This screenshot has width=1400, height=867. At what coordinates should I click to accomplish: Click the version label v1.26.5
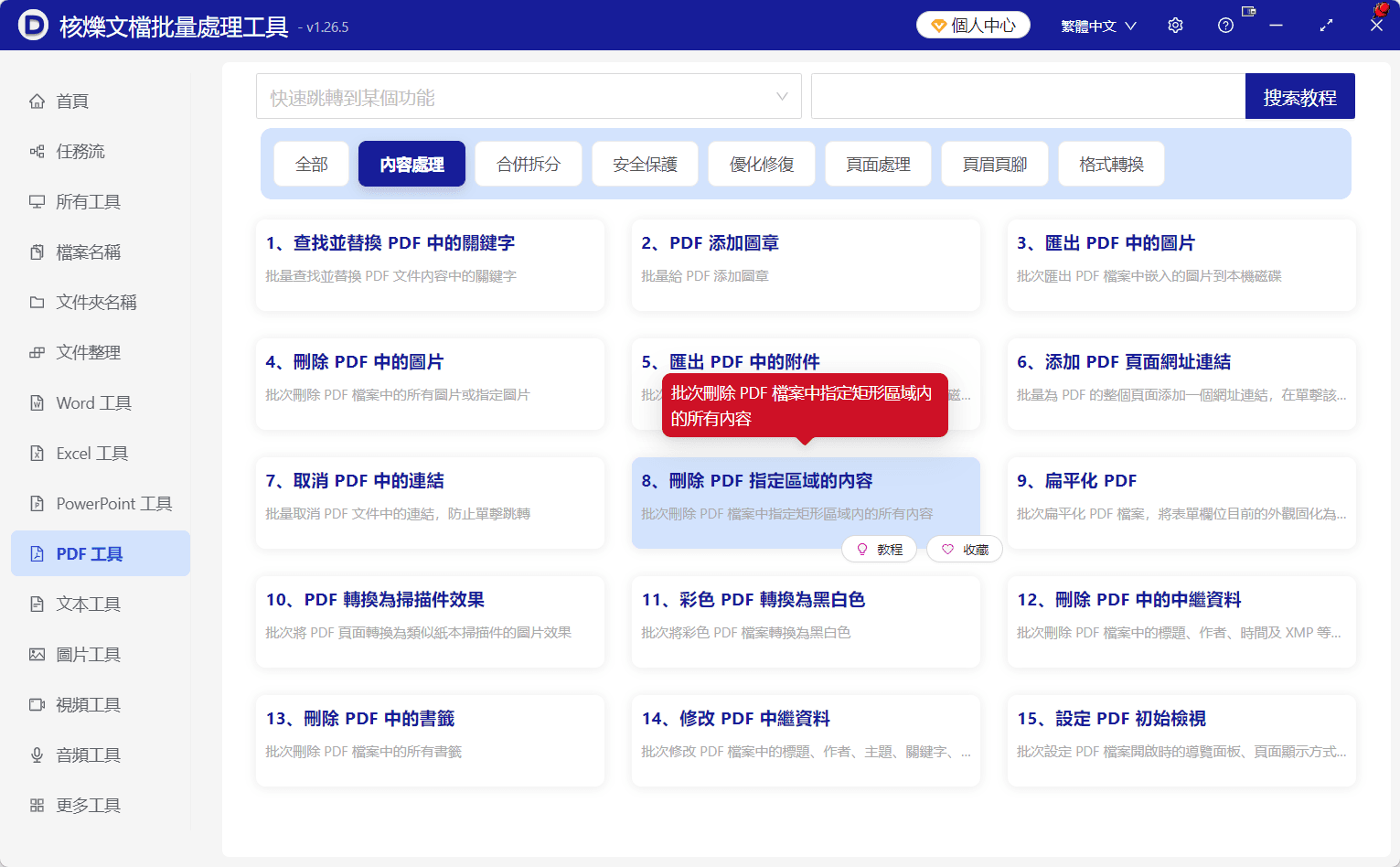tap(324, 27)
